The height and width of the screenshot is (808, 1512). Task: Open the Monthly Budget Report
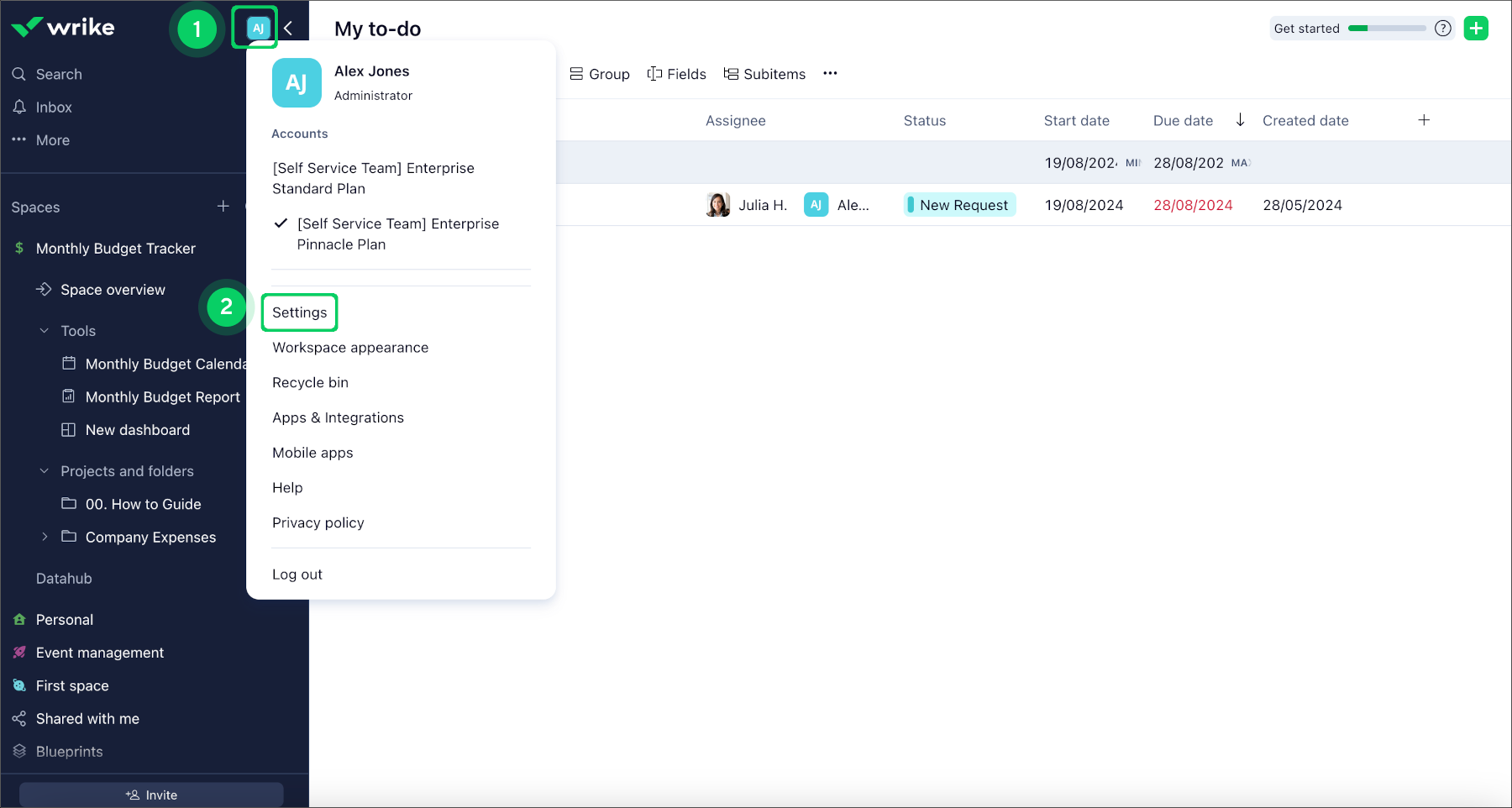(161, 396)
